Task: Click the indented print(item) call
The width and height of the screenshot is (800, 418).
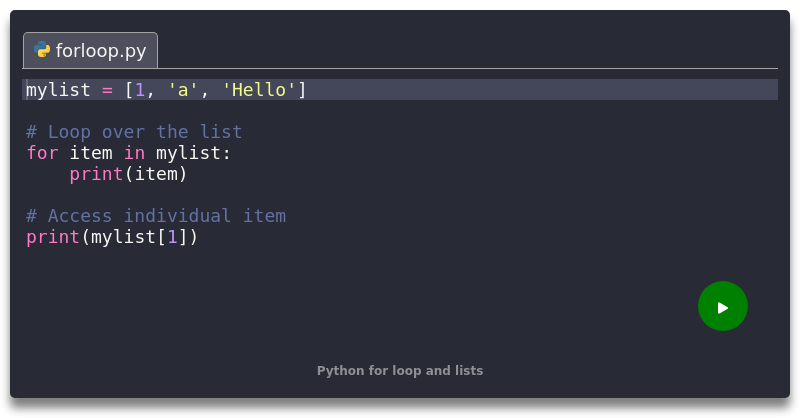Action: (129, 174)
